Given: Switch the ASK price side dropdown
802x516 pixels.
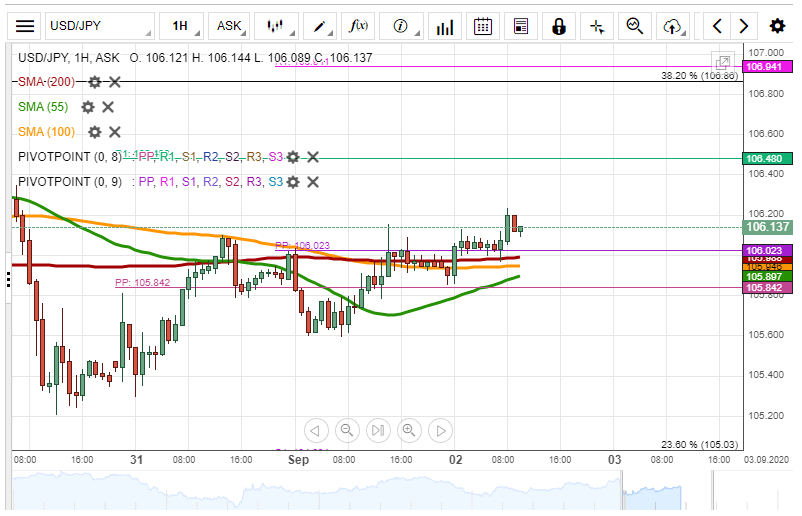Looking at the screenshot, I should pos(229,26).
